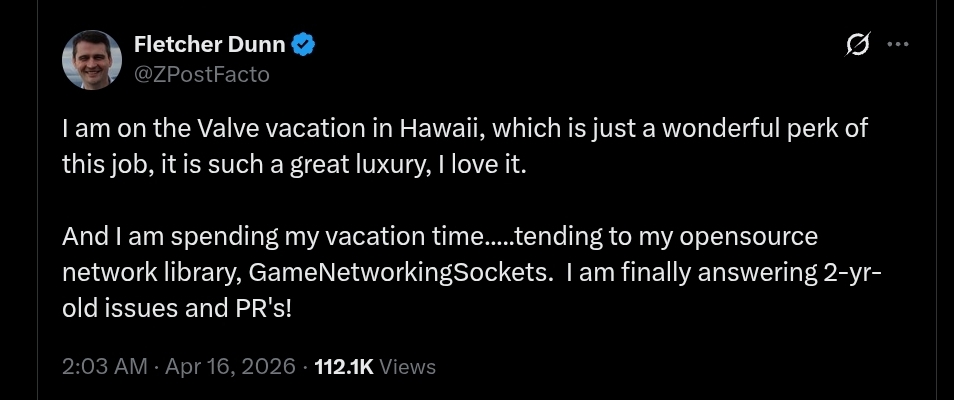954x400 pixels.
Task: Open the three-dot more options menu
Action: (x=898, y=44)
